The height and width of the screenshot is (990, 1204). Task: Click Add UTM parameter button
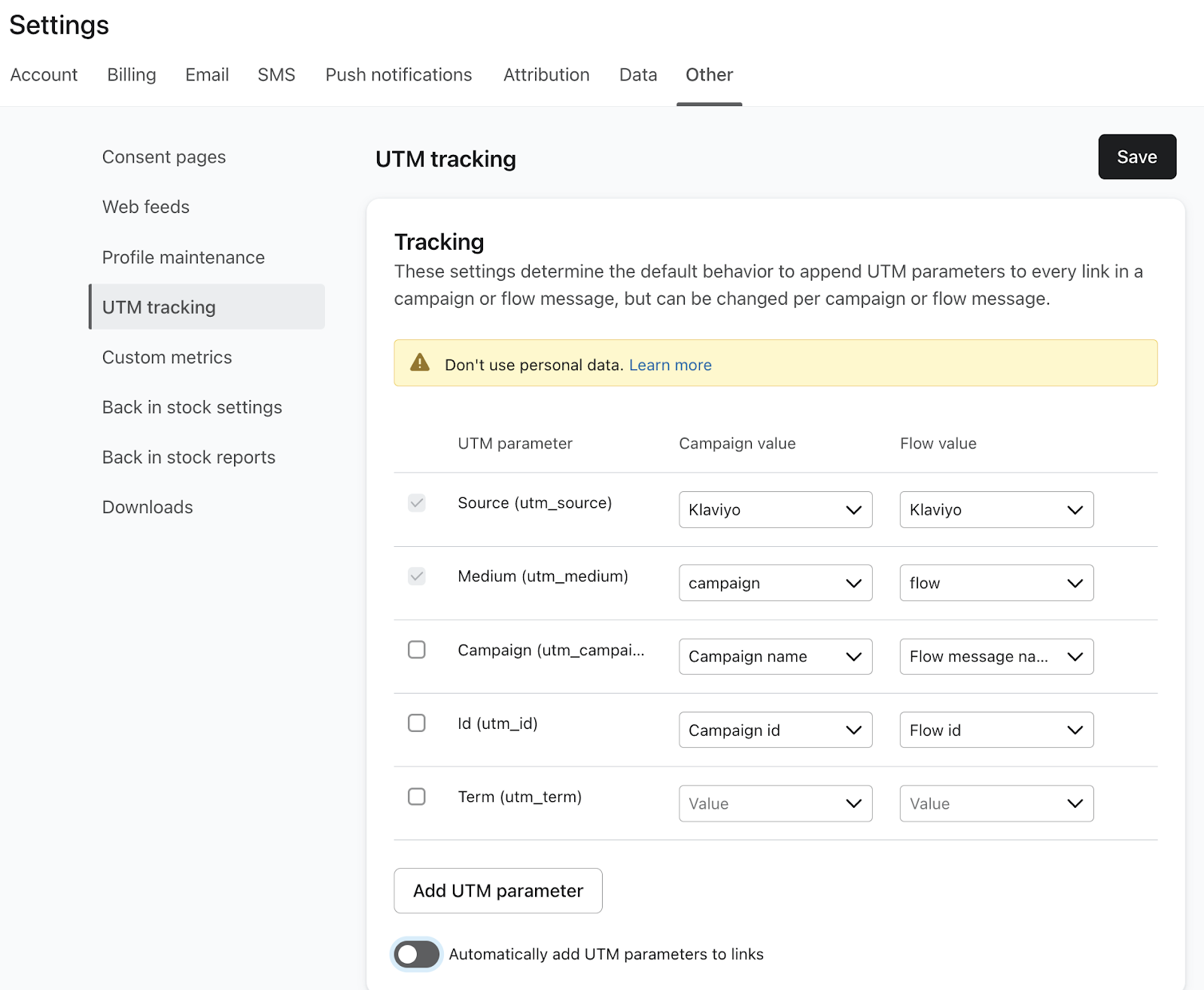click(x=497, y=891)
